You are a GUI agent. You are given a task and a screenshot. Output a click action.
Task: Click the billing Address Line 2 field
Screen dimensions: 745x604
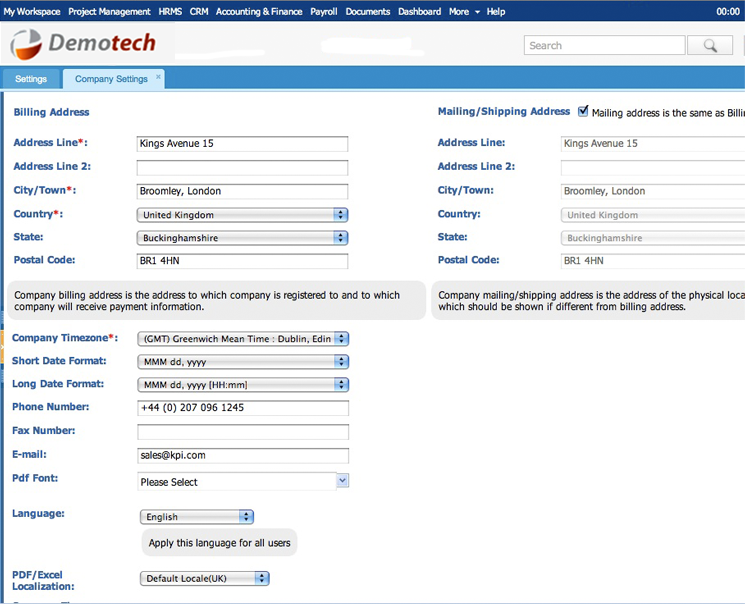pos(242,167)
